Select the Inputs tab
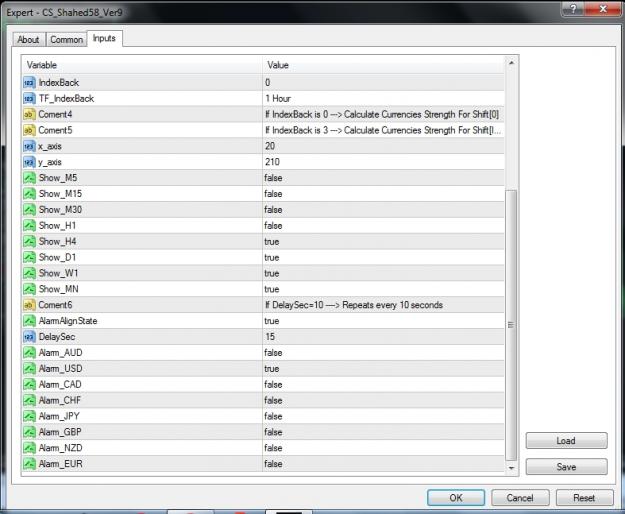The height and width of the screenshot is (514, 625). click(x=104, y=38)
